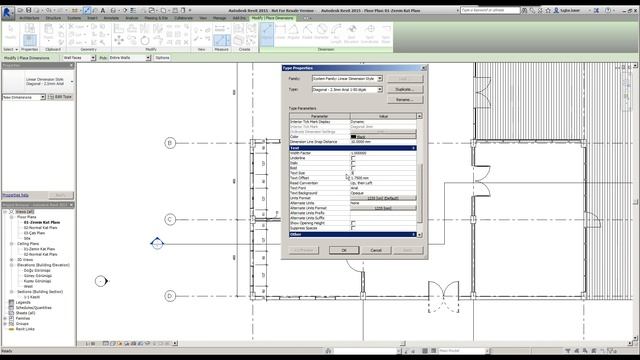
Task: Click the Measure tool icon in ribbon
Action: (x=222, y=40)
